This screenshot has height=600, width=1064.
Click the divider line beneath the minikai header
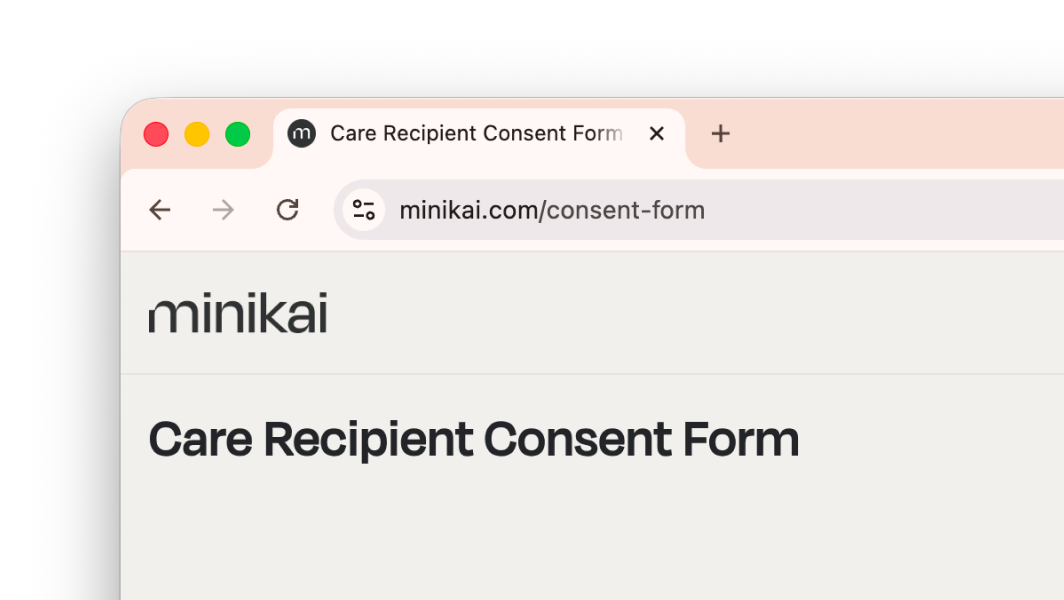[x=590, y=374]
